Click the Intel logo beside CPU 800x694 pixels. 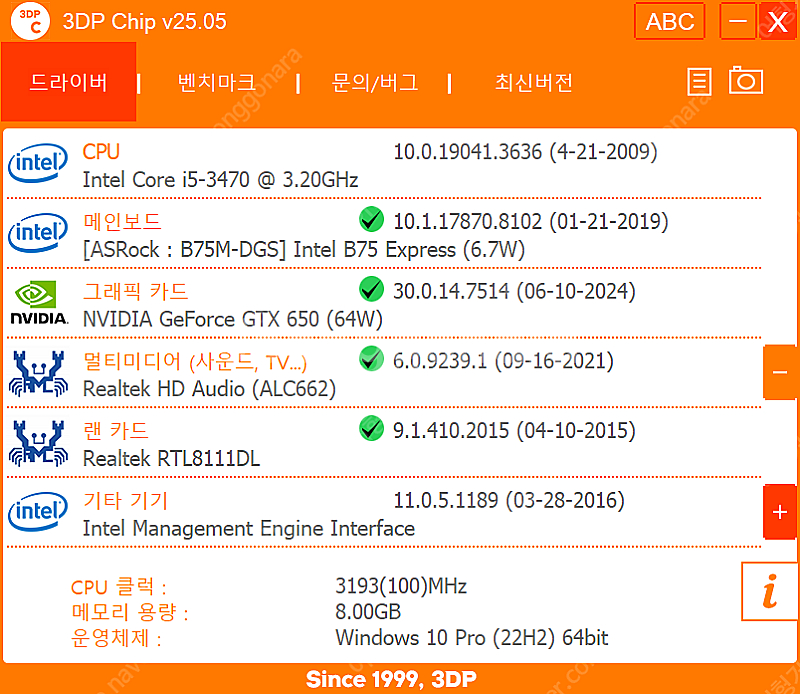click(x=38, y=163)
